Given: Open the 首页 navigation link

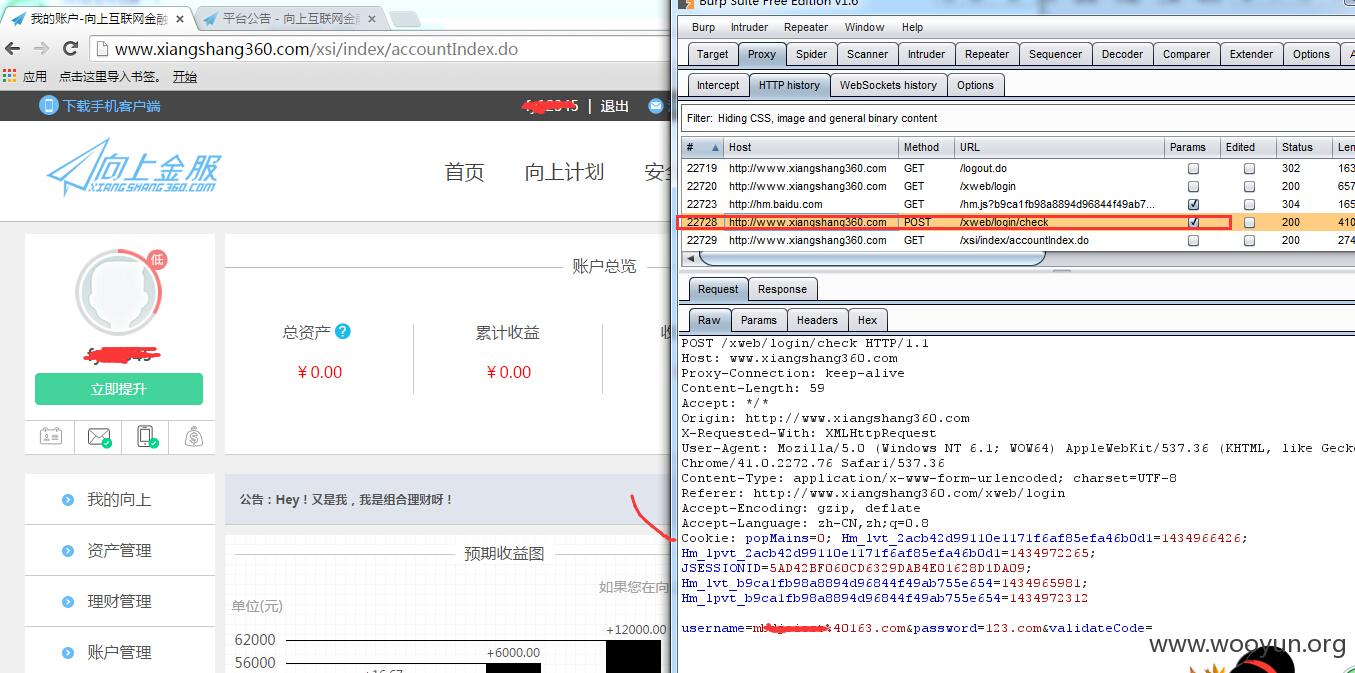Looking at the screenshot, I should (x=464, y=173).
